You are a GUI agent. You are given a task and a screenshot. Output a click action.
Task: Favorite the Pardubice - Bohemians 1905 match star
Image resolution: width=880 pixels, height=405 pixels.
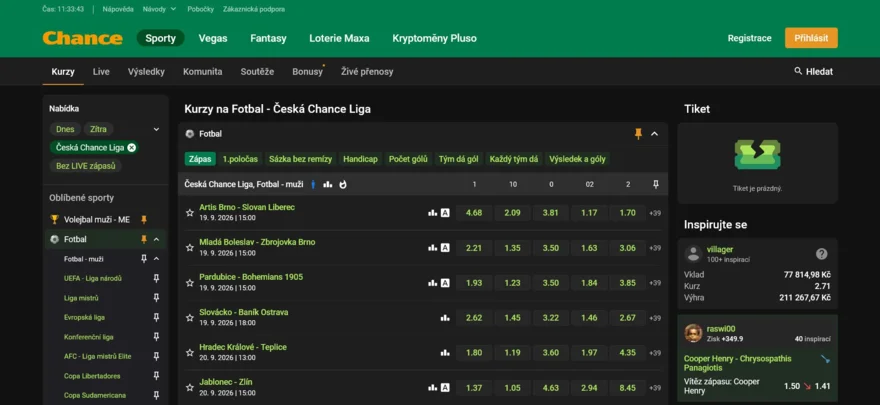click(190, 283)
